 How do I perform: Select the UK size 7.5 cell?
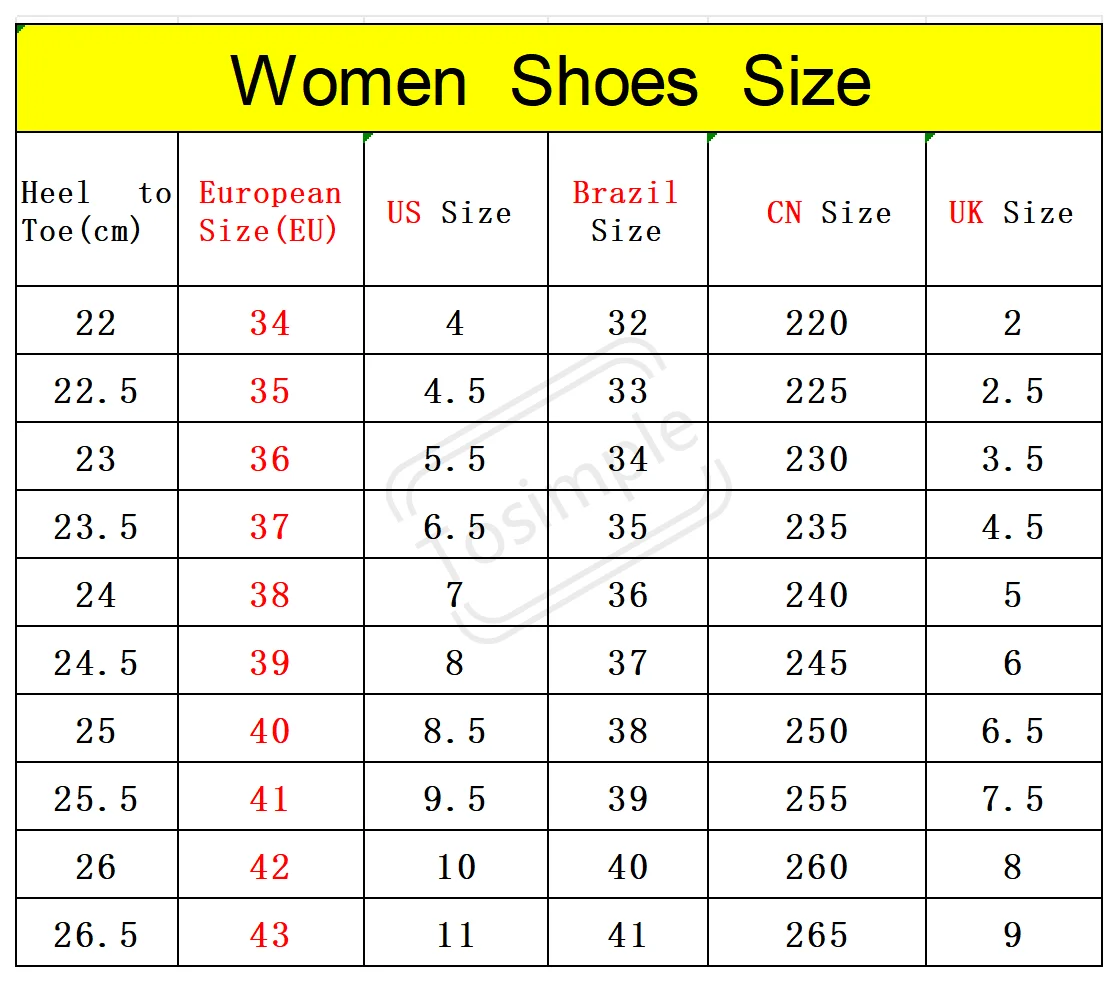[x=1012, y=798]
